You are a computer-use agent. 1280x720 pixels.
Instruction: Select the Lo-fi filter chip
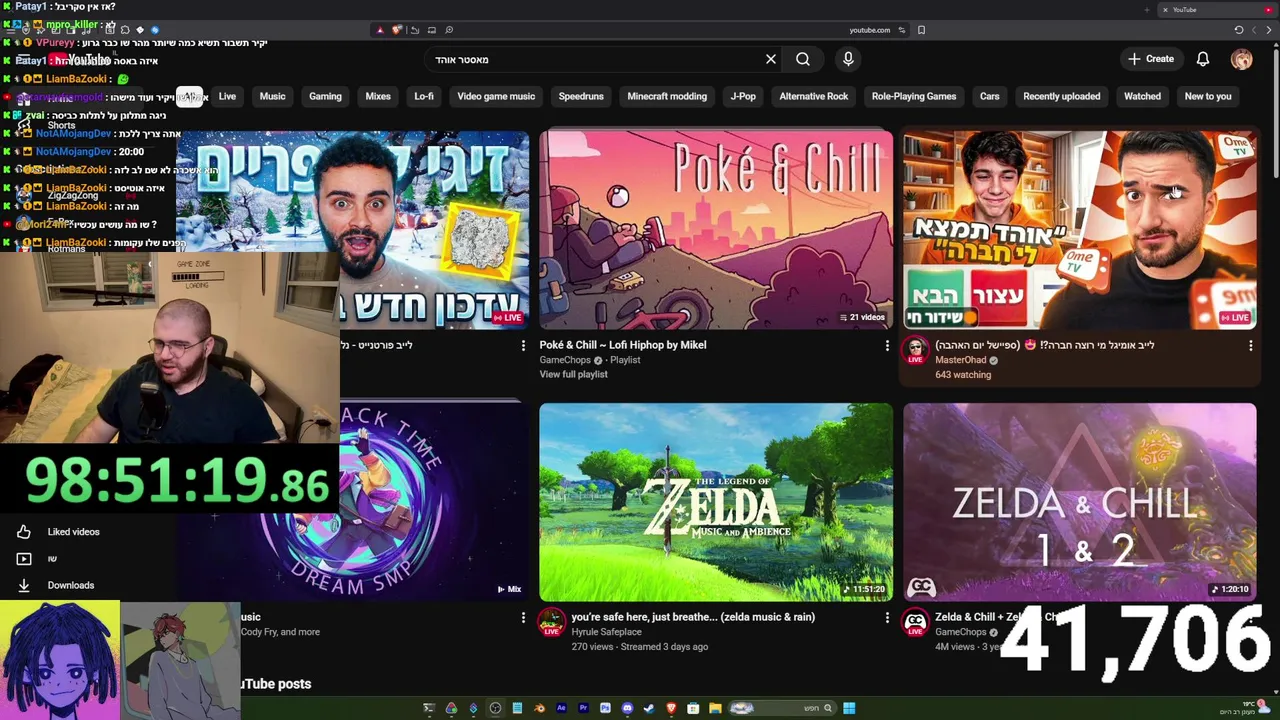(x=424, y=96)
